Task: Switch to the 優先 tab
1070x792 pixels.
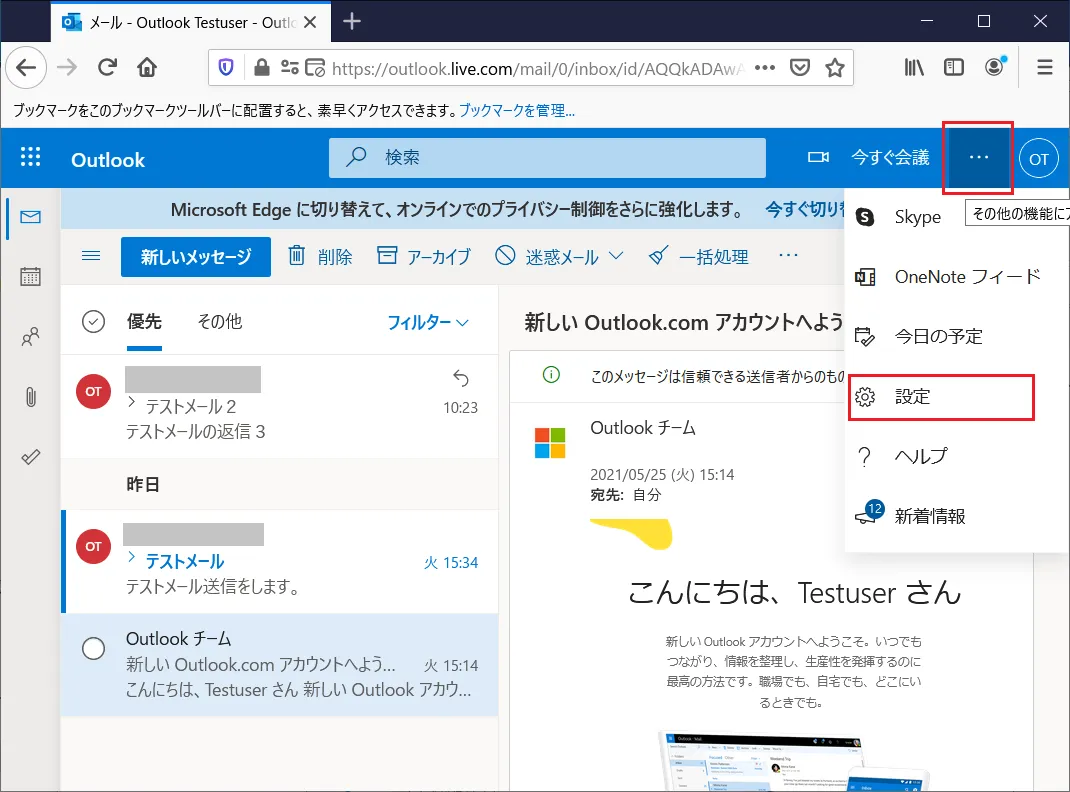Action: pos(144,321)
